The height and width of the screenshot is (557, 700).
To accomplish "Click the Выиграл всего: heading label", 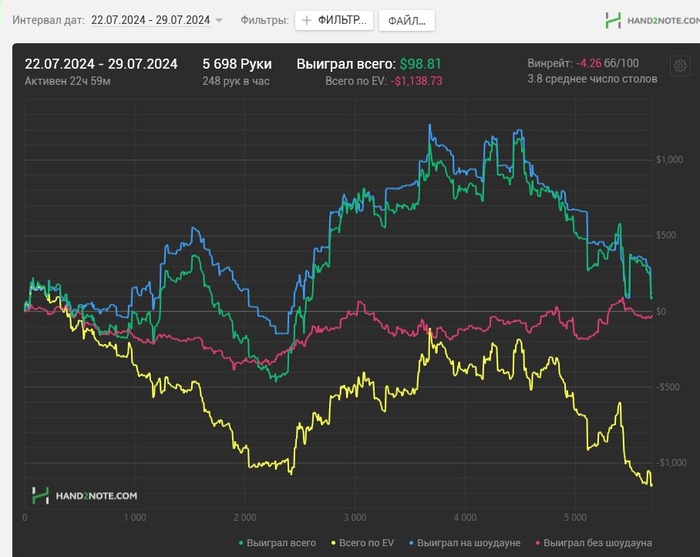I will [346, 64].
